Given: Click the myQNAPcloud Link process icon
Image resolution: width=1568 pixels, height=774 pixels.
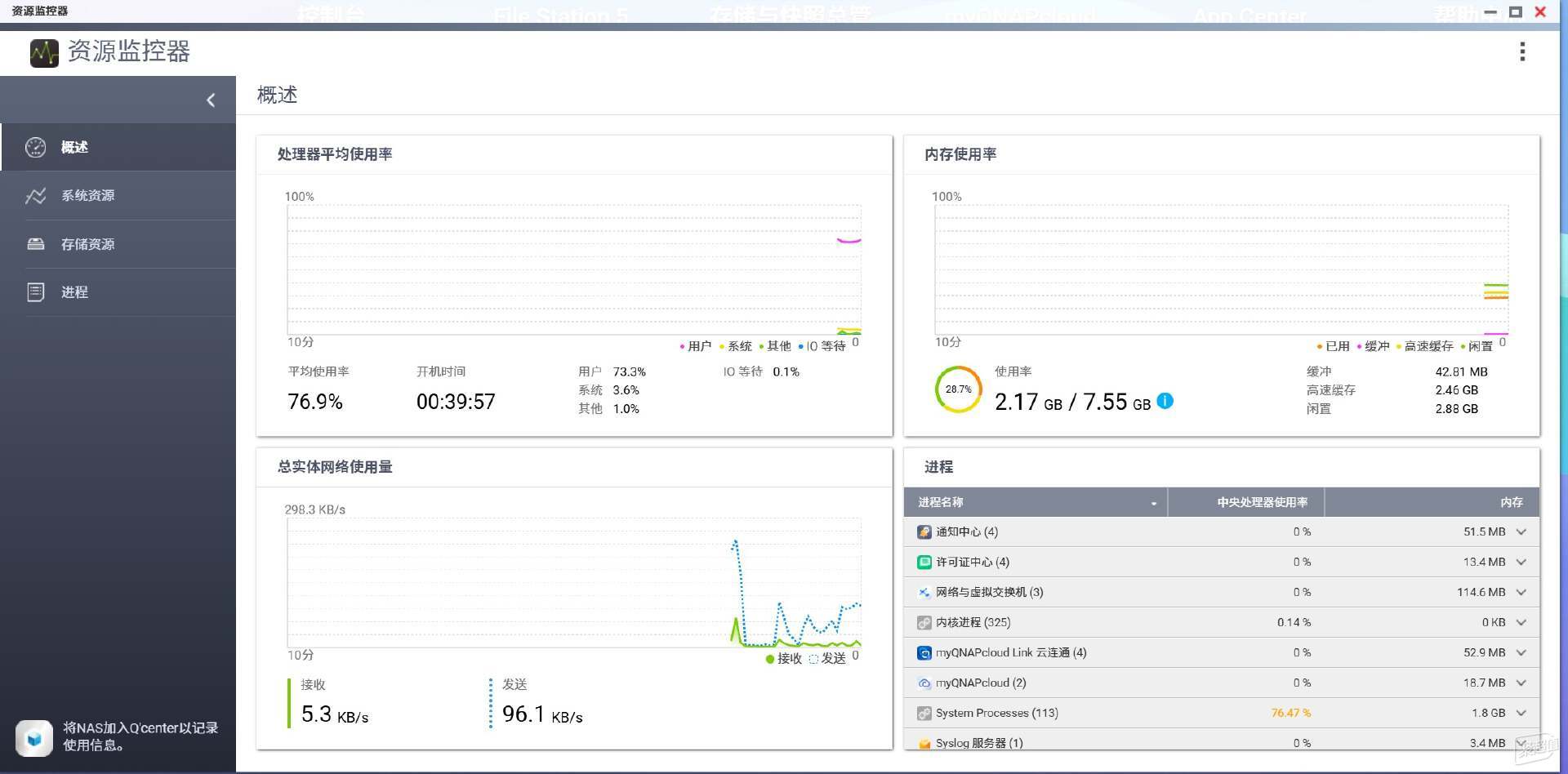Looking at the screenshot, I should pyautogui.click(x=924, y=653).
